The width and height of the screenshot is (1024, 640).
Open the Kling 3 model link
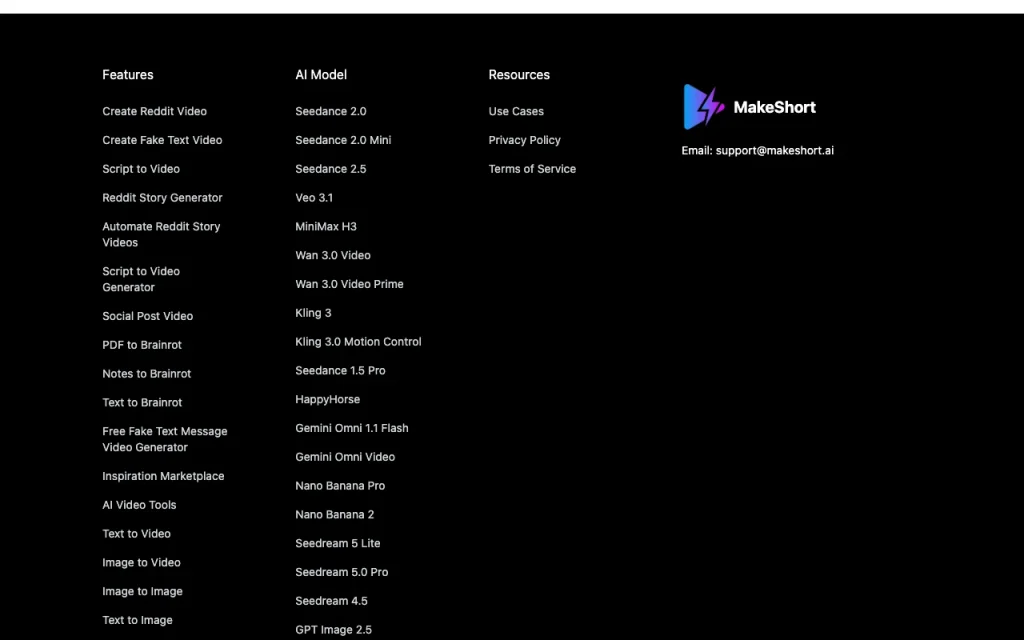313,313
